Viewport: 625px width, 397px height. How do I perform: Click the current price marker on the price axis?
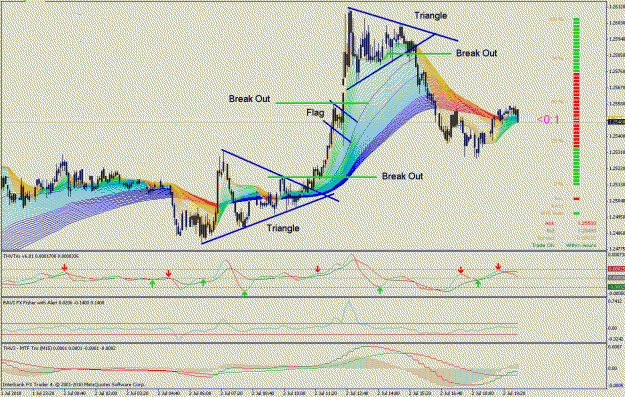(x=616, y=121)
